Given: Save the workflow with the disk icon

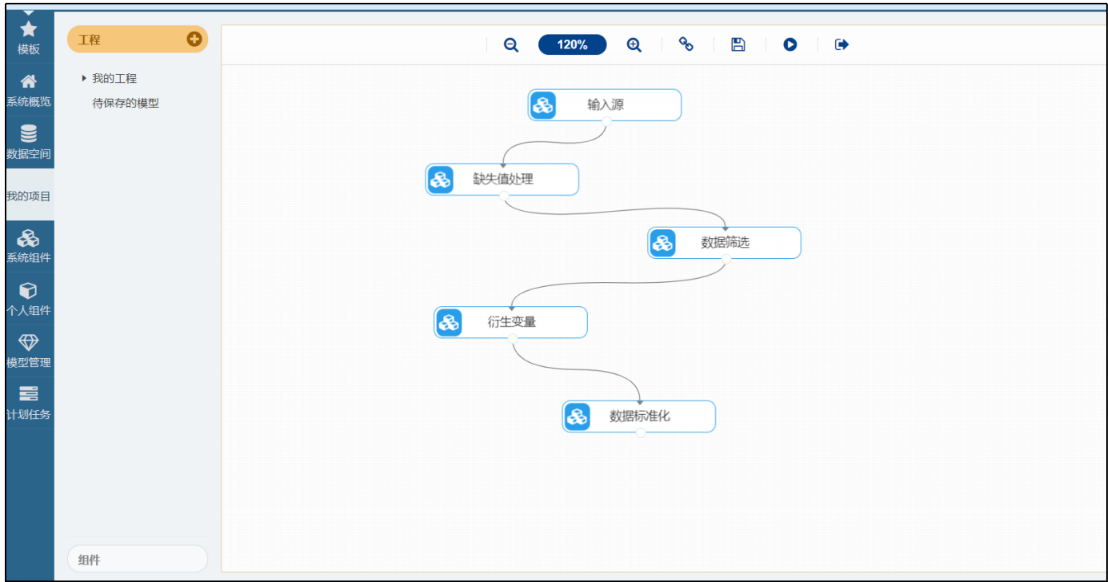Looking at the screenshot, I should tap(738, 45).
